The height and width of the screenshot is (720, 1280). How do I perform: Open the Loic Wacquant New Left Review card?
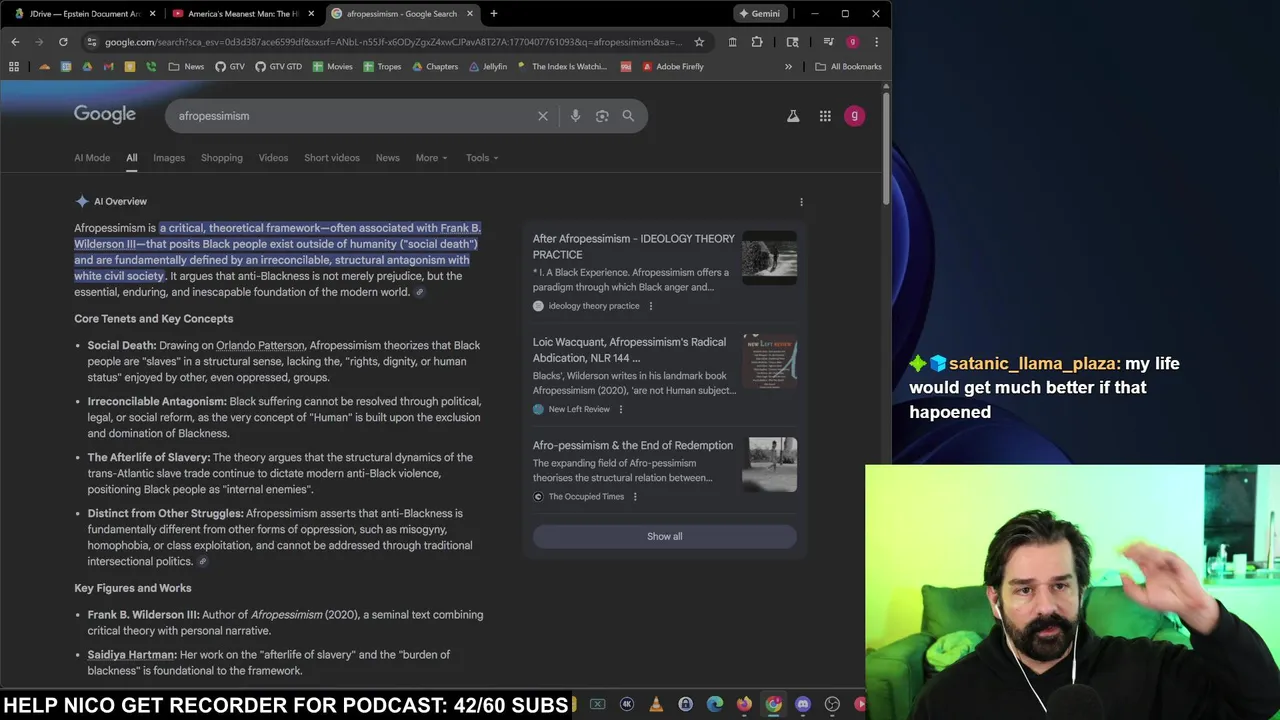[665, 375]
